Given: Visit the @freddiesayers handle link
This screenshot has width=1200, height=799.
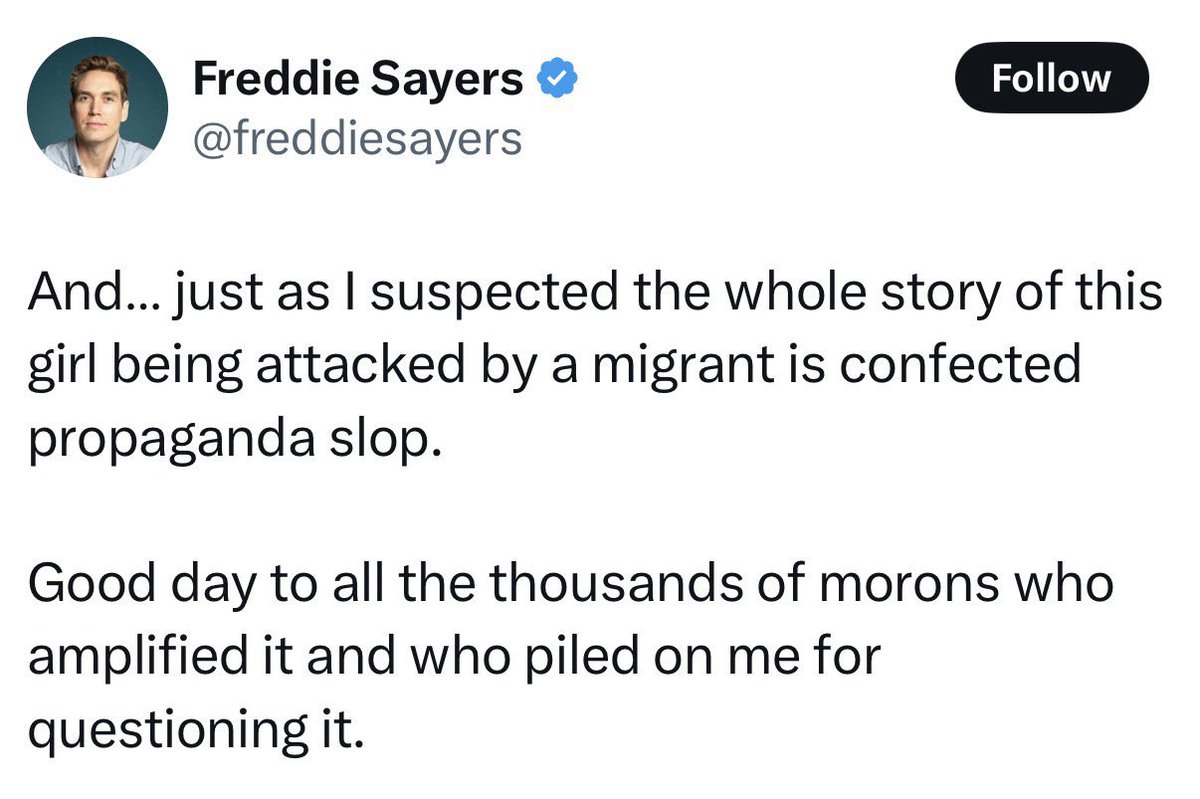Looking at the screenshot, I should pyautogui.click(x=357, y=138).
